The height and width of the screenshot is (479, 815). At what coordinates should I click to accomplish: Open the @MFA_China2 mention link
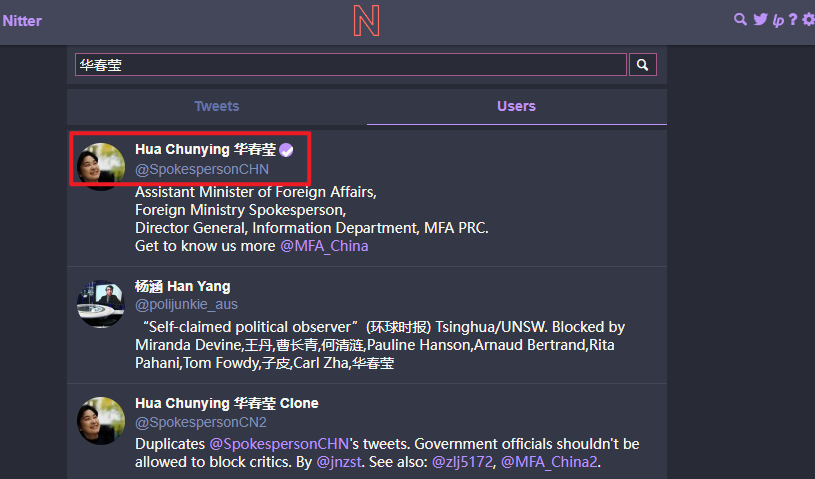tap(549, 462)
